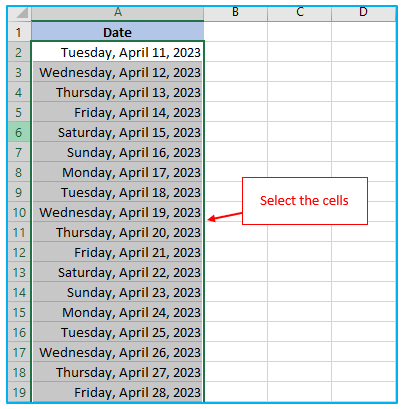Screen dimensions: 404x409
Task: Click cell with Thursday, April 20, 2023
Action: coord(118,232)
